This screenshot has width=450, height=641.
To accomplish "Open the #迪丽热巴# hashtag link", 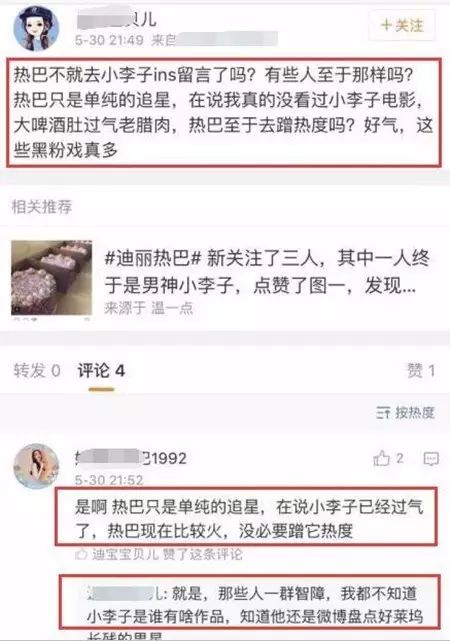I will click(x=153, y=259).
